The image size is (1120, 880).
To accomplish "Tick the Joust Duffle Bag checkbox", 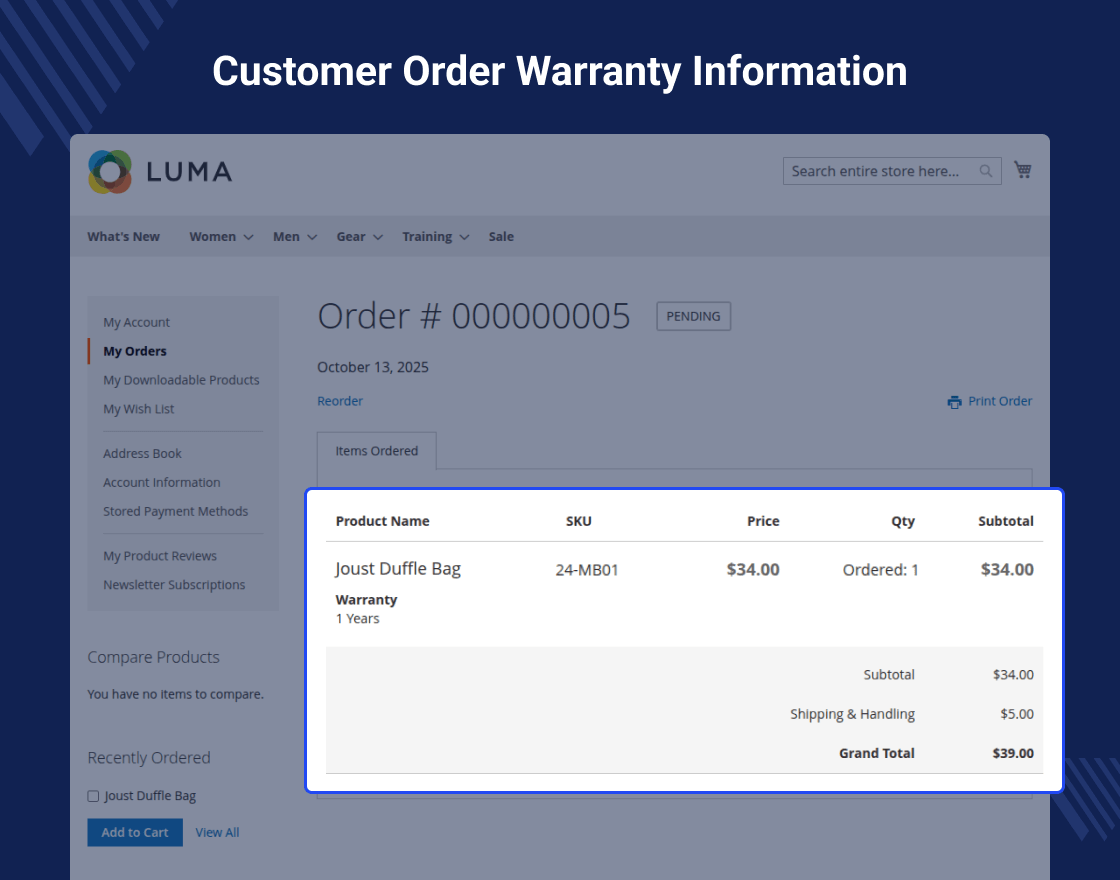I will (x=93, y=796).
